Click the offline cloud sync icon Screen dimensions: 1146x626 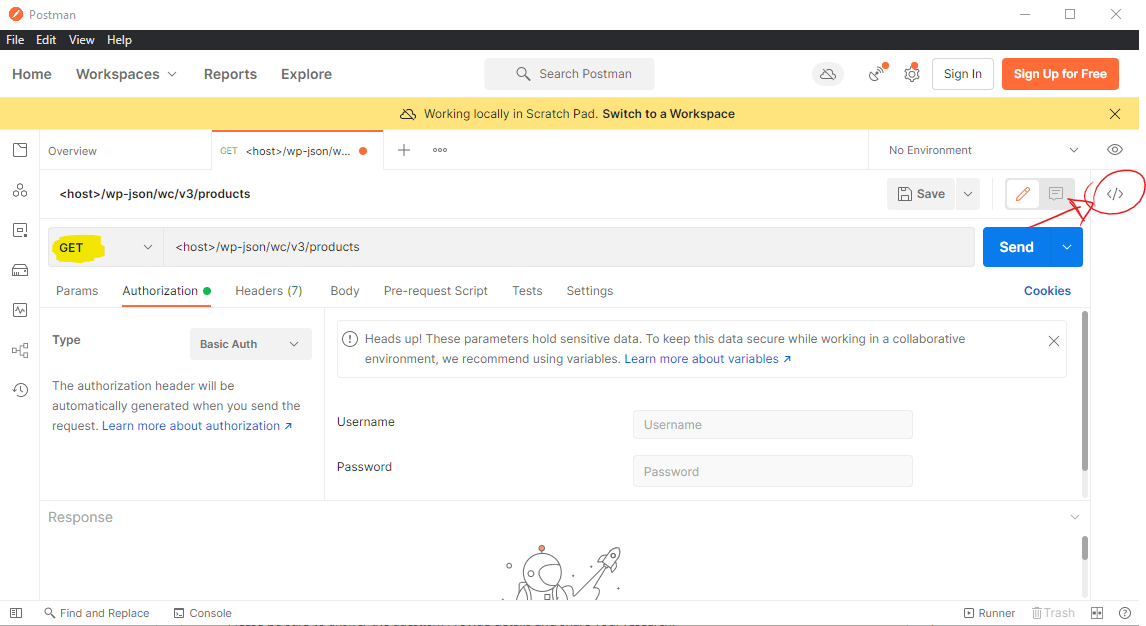[x=827, y=74]
